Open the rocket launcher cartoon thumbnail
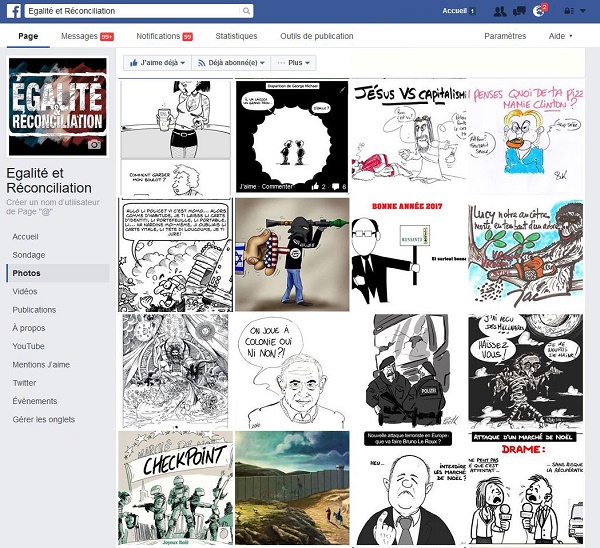This screenshot has width=600, height=548. (x=292, y=255)
